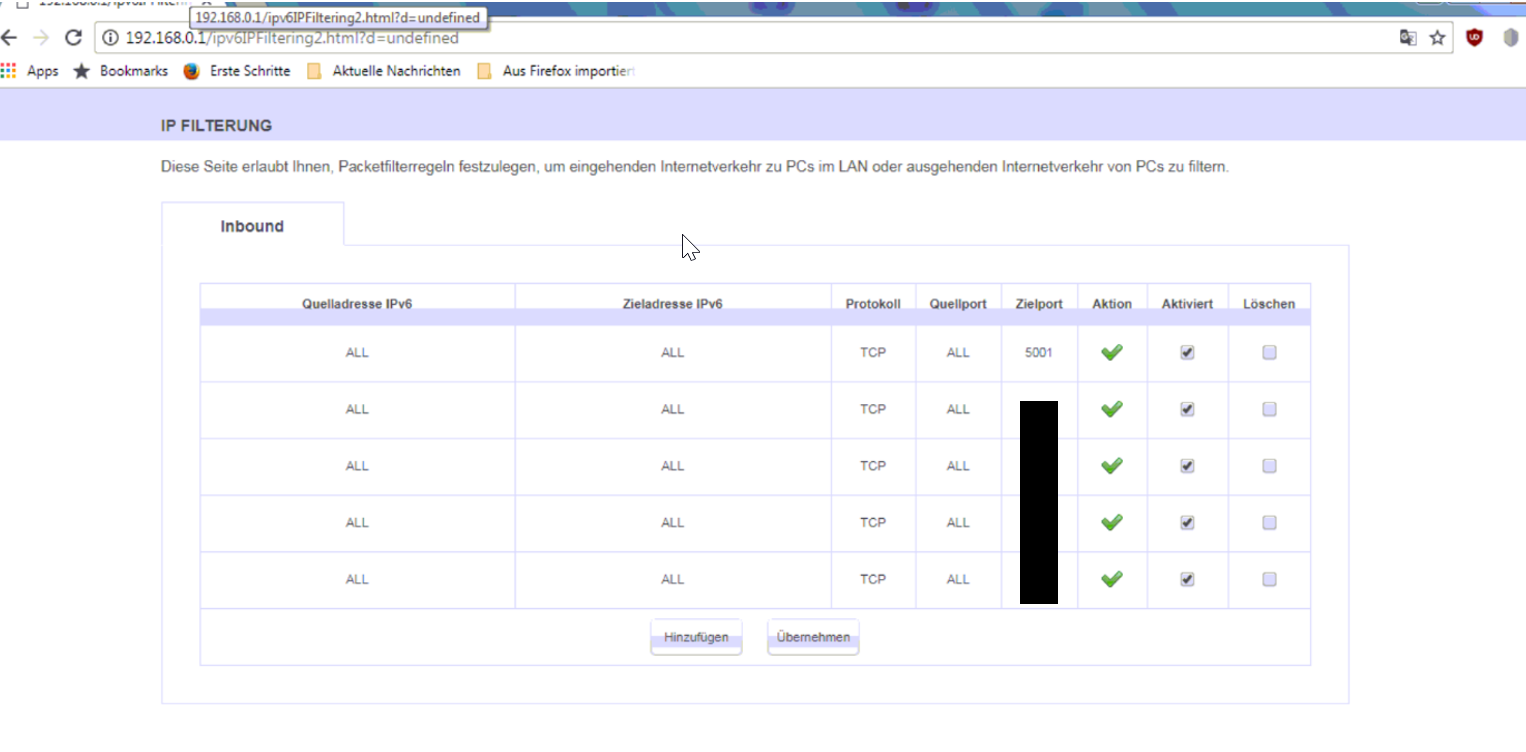Click the green Aktion checkmark in last rule row
Screen dimensions: 1526x752
pyautogui.click(x=1111, y=579)
